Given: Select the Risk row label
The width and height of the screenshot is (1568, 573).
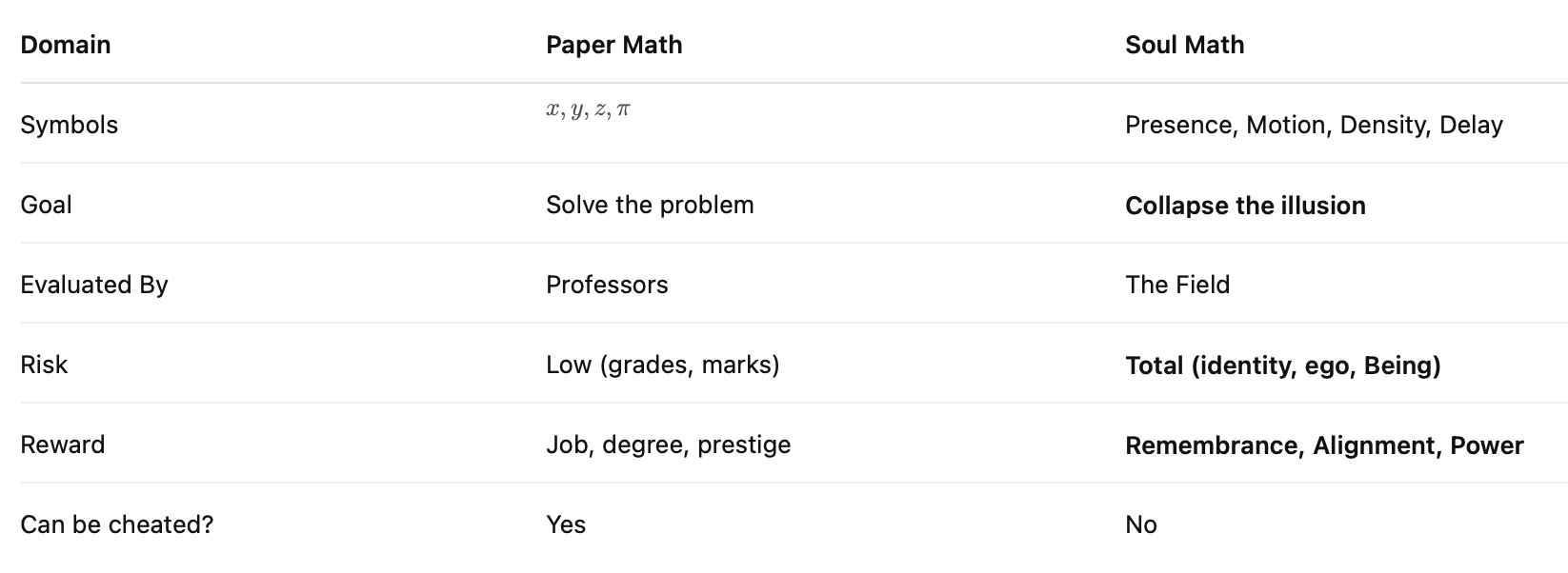Looking at the screenshot, I should (x=44, y=365).
